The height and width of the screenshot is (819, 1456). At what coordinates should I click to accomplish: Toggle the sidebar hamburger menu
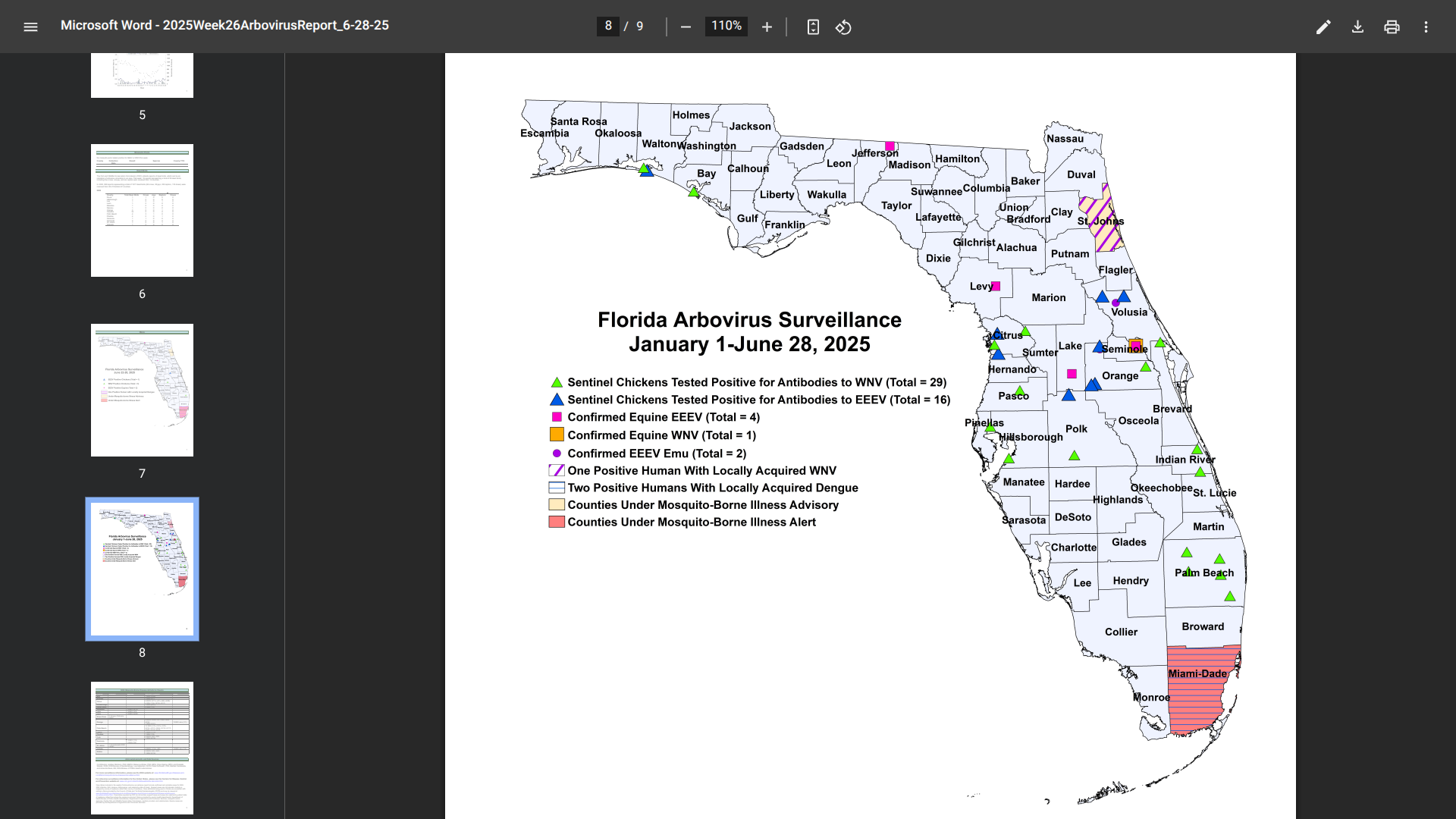30,27
